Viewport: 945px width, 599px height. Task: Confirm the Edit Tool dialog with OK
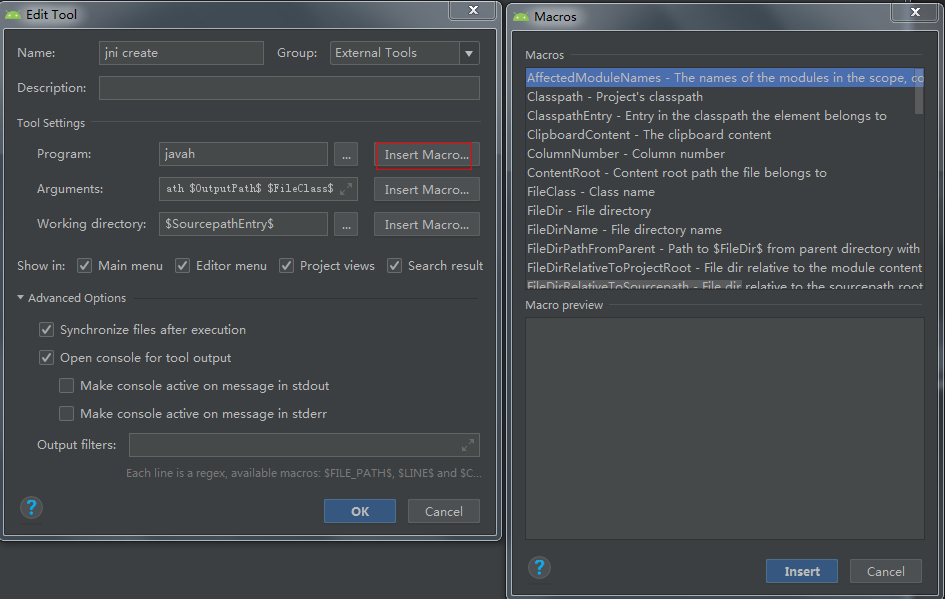(x=360, y=511)
